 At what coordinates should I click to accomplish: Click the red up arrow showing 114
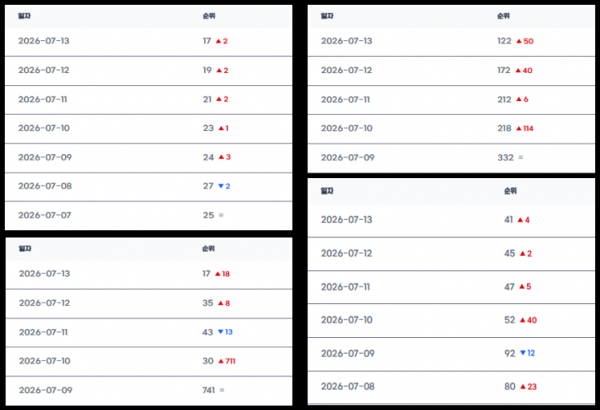(519, 128)
